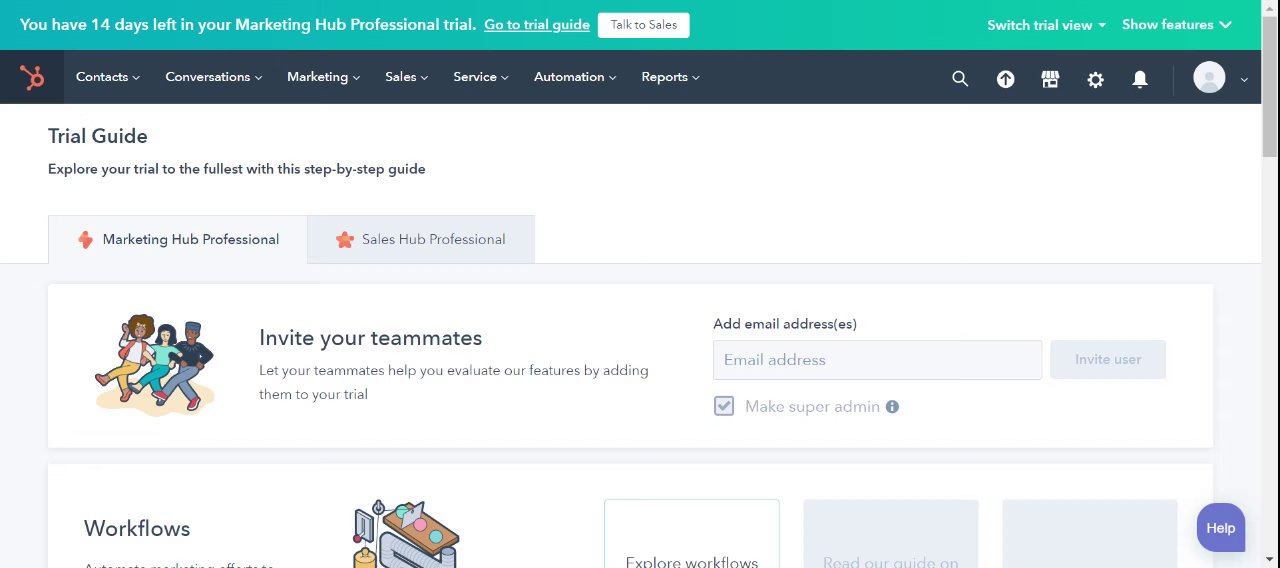Image resolution: width=1280 pixels, height=568 pixels.
Task: Click the Talk to Sales button
Action: (644, 25)
